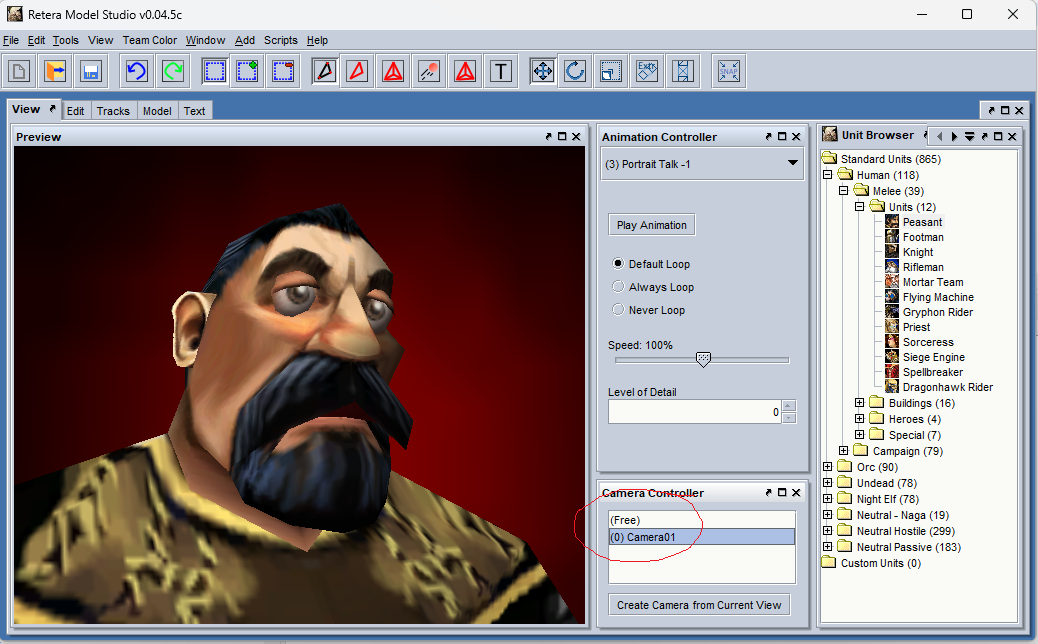Switch to the Tracks tab
The image size is (1038, 644).
(113, 111)
